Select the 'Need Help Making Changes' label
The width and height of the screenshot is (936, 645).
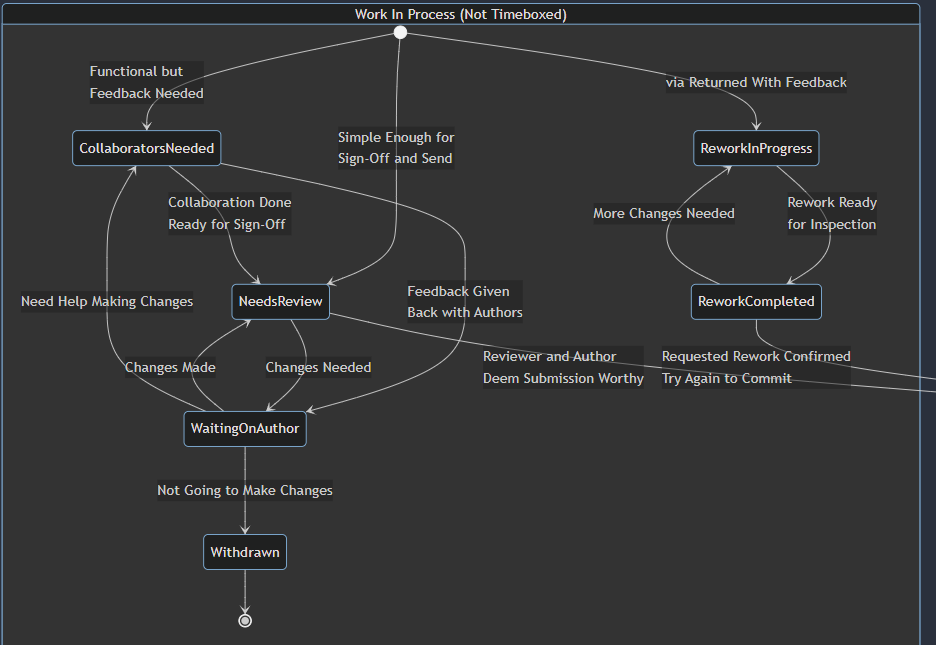point(107,301)
